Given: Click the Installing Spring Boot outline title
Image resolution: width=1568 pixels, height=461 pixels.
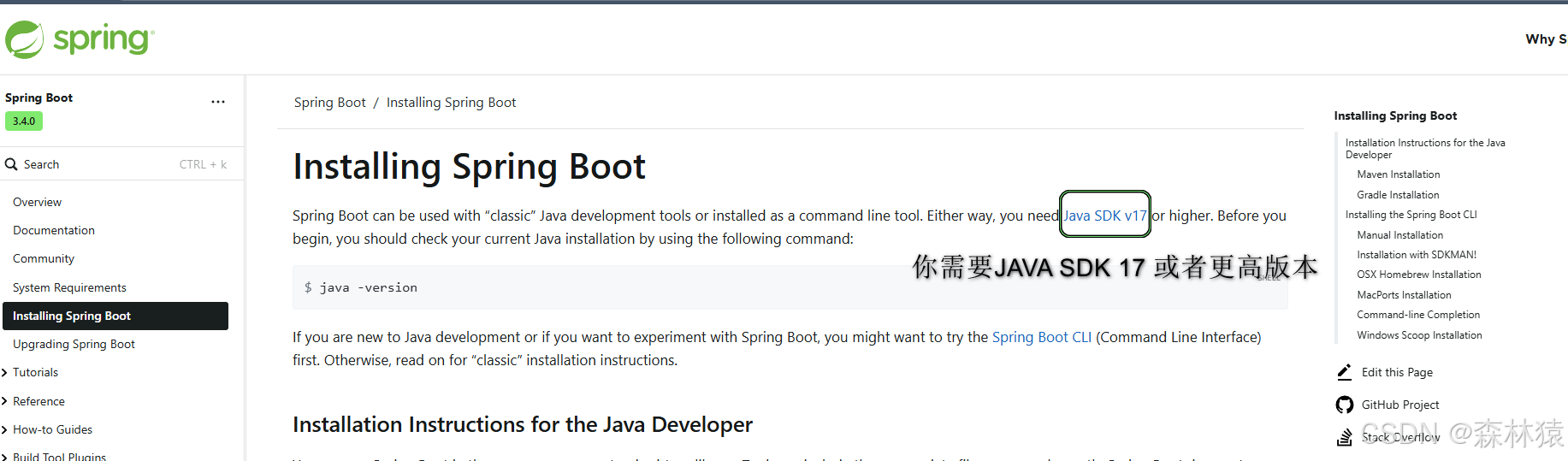Looking at the screenshot, I should (x=1395, y=115).
